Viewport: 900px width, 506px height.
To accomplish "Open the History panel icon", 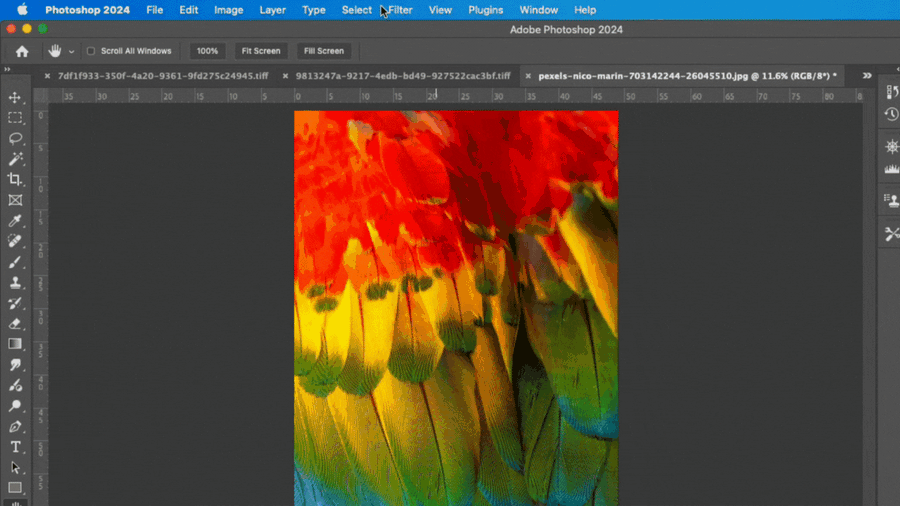I will (891, 114).
